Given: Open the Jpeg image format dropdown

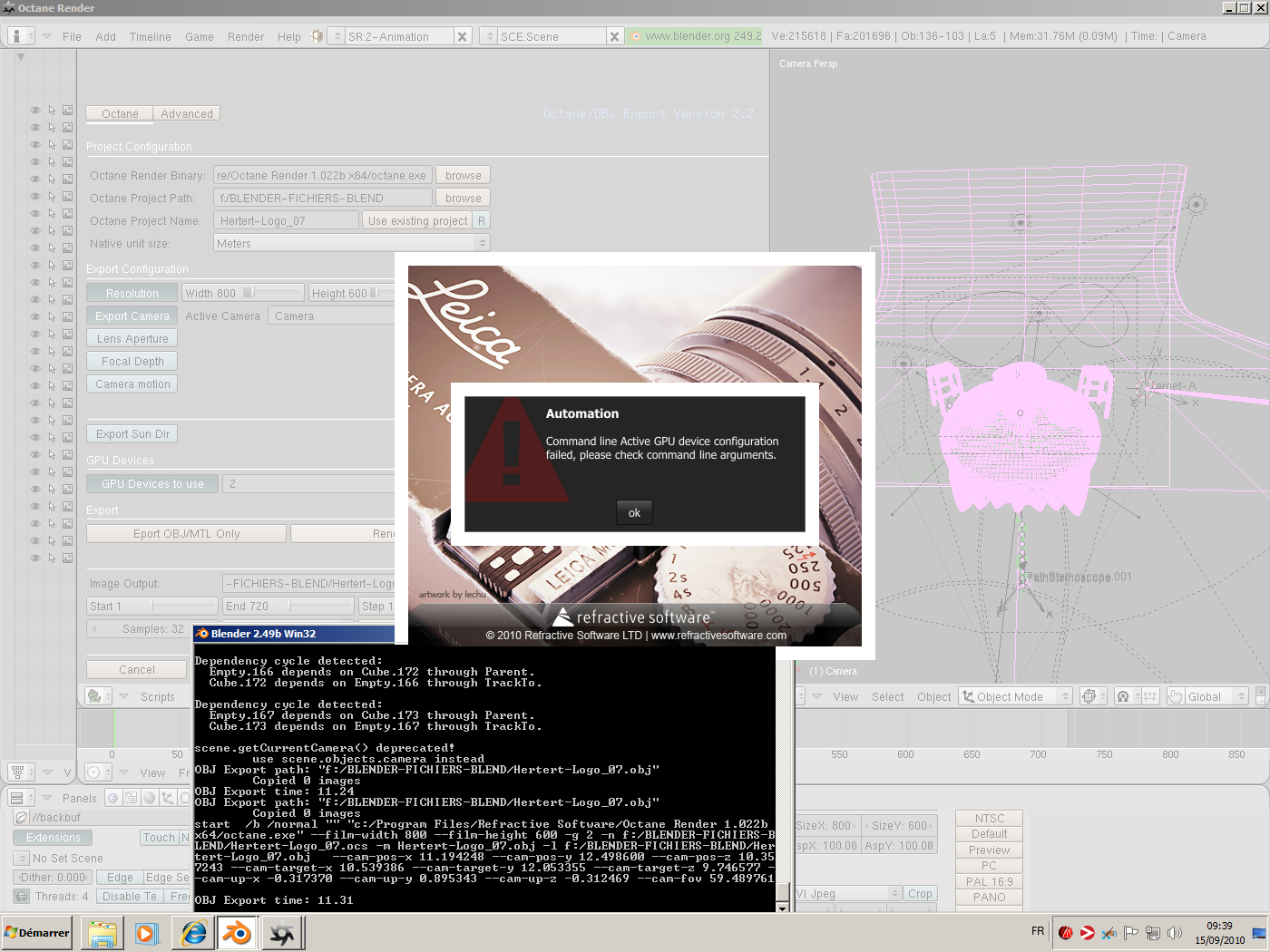Looking at the screenshot, I should pos(847,893).
